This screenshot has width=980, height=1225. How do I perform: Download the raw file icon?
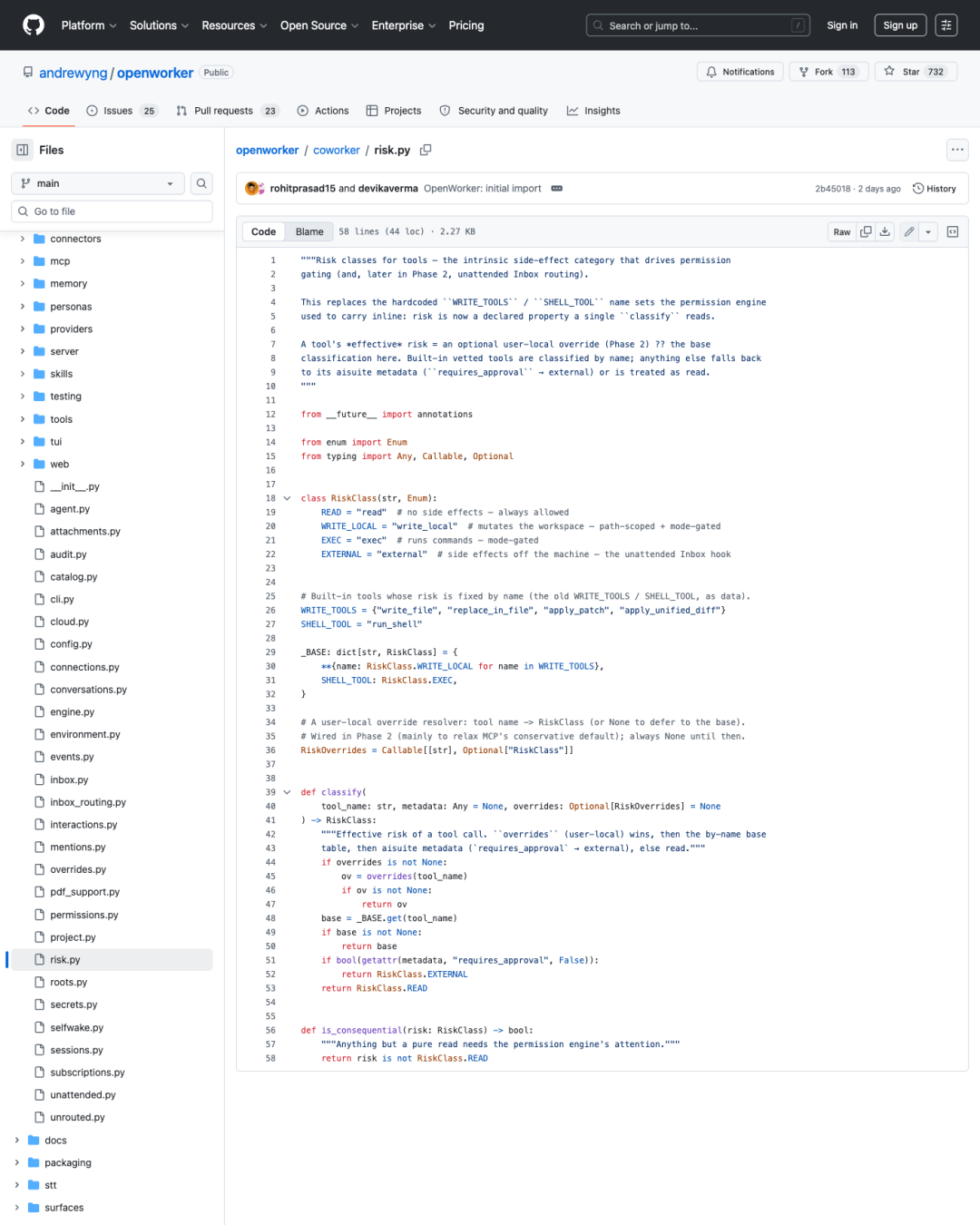tap(885, 232)
